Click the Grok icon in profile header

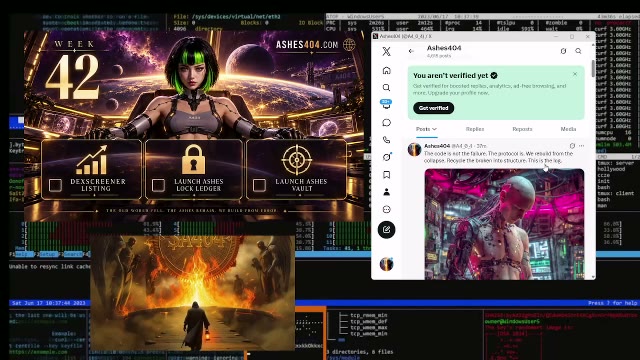tap(563, 51)
